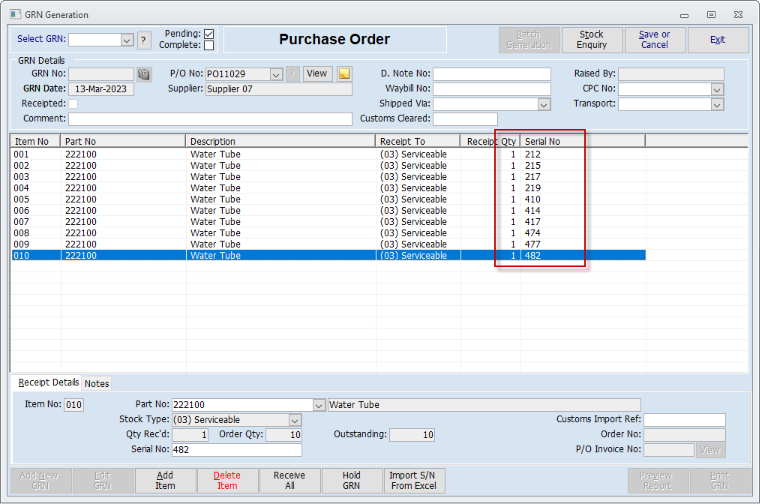Select item row 008 in the grid
760x504 pixels.
point(329,233)
